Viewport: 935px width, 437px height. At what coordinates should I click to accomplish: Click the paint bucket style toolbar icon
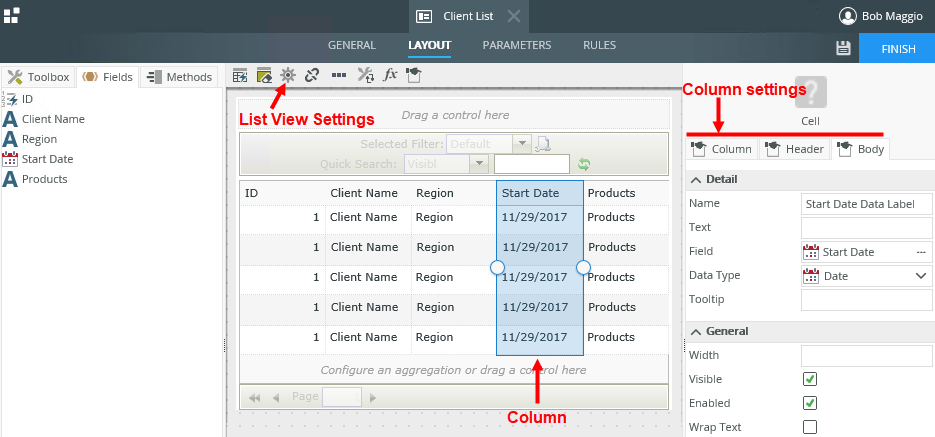point(414,75)
